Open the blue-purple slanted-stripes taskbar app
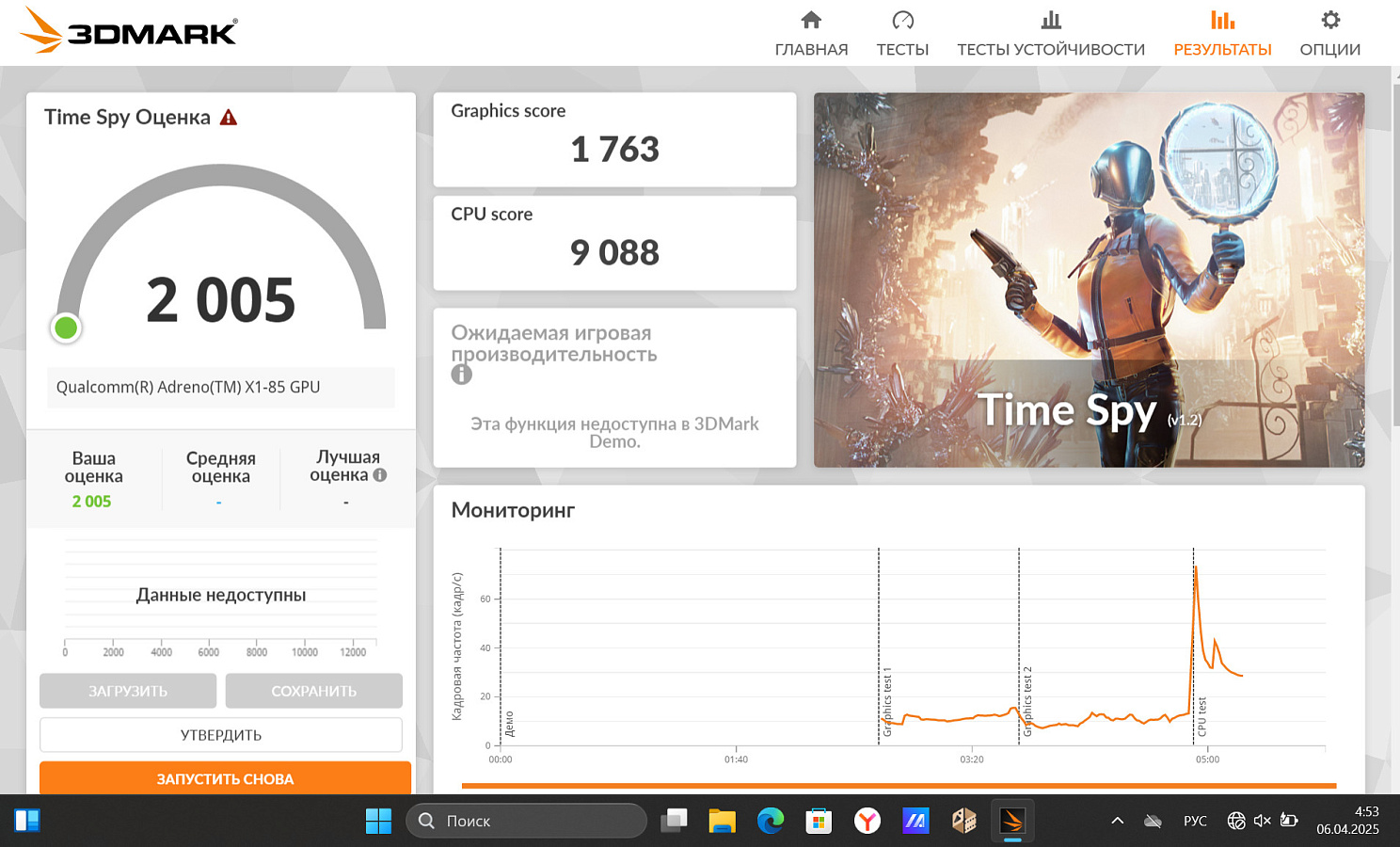 tap(915, 821)
